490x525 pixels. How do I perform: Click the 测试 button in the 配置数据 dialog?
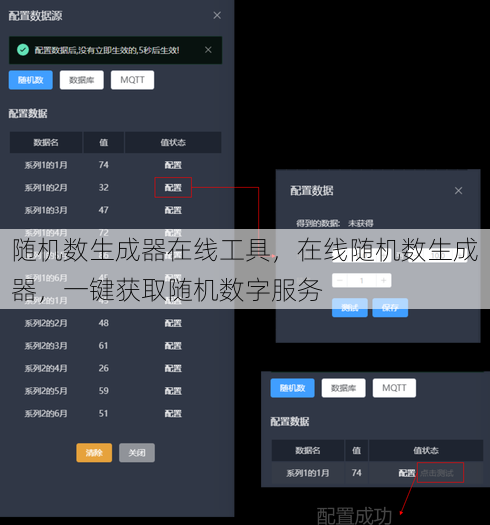pyautogui.click(x=350, y=307)
